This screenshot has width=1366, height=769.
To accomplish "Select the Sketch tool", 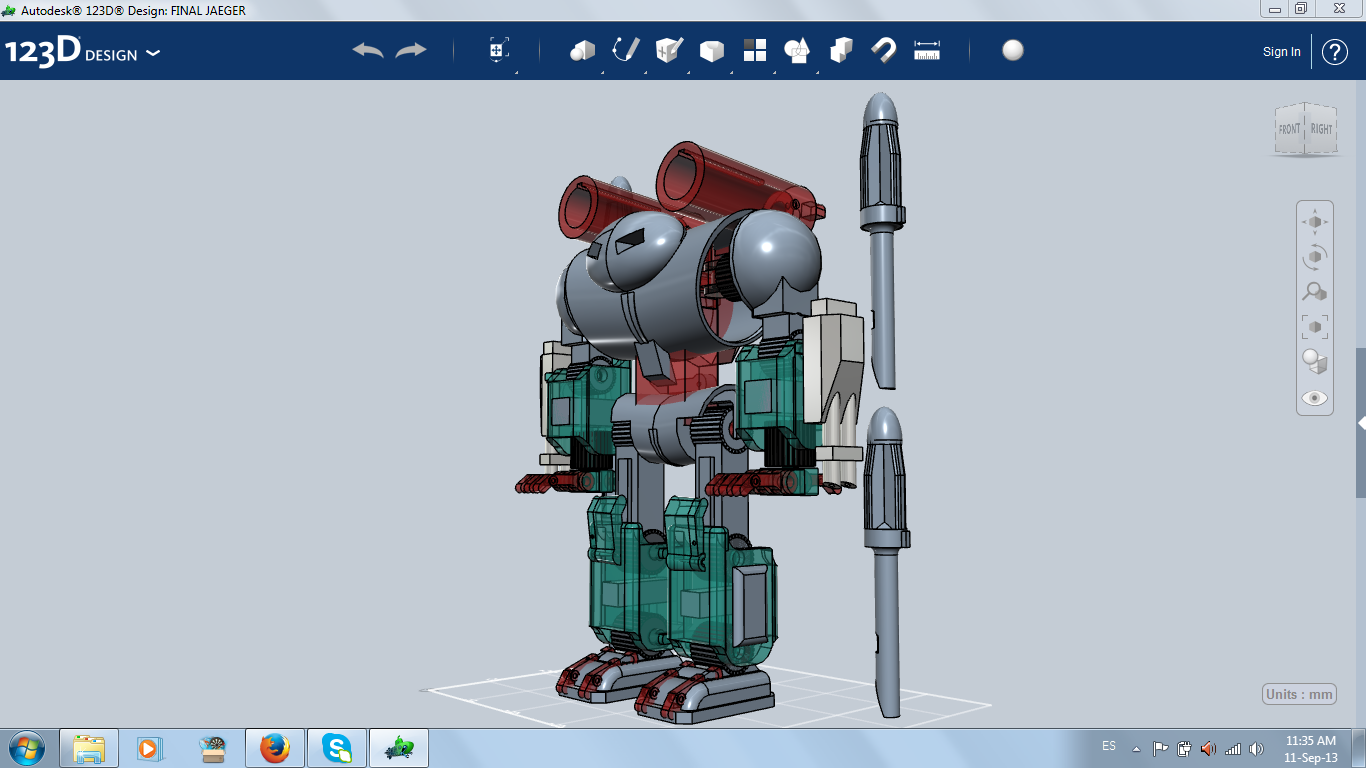I will pos(627,50).
